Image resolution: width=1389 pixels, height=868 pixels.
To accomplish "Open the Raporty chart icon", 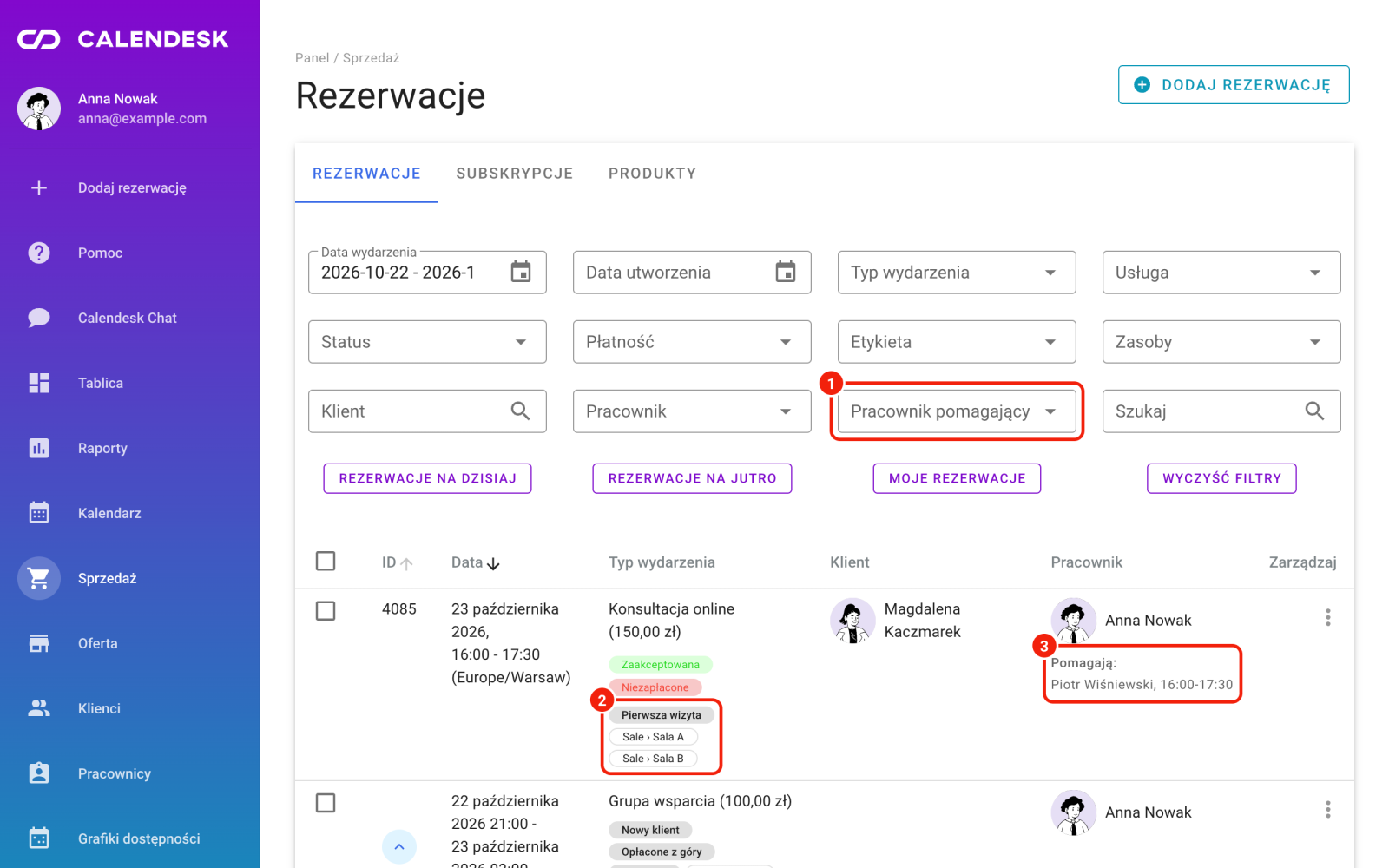I will [39, 448].
